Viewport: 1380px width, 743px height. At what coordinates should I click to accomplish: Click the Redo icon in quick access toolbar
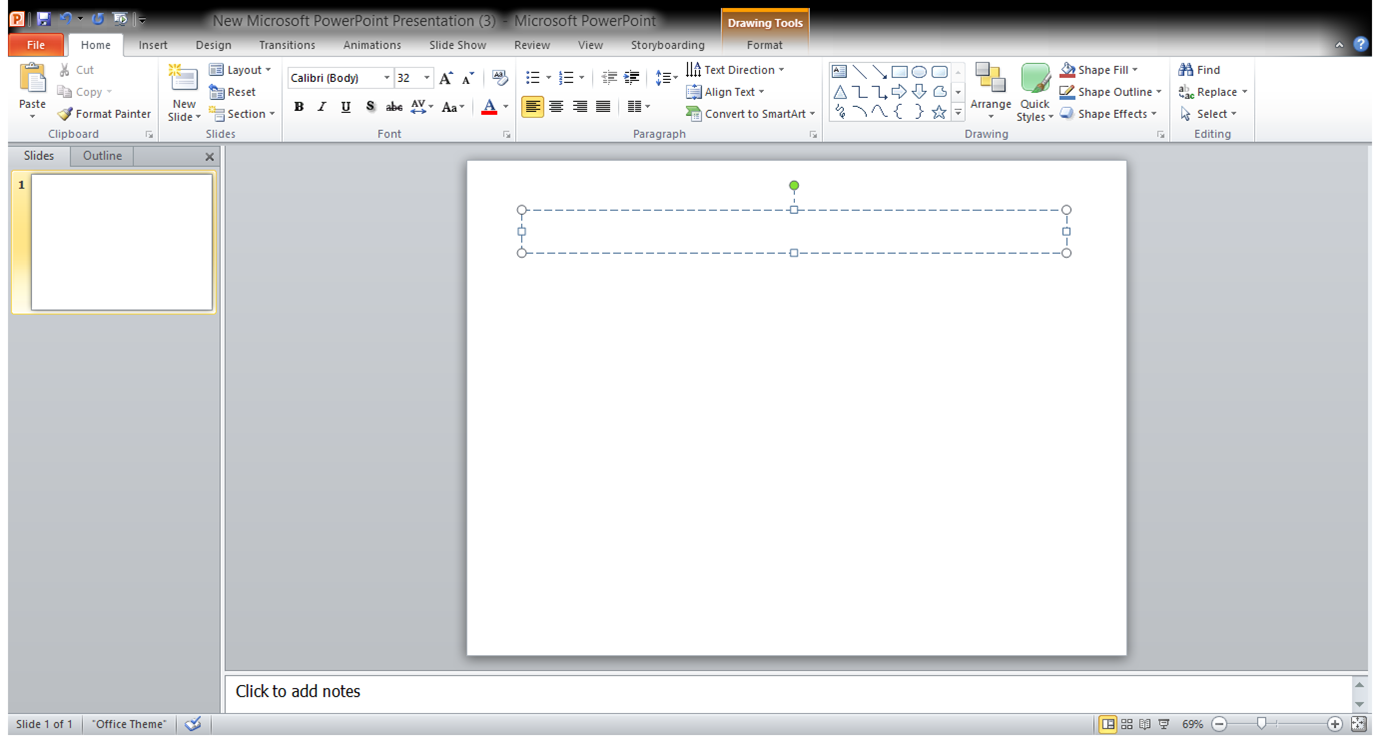pos(98,19)
